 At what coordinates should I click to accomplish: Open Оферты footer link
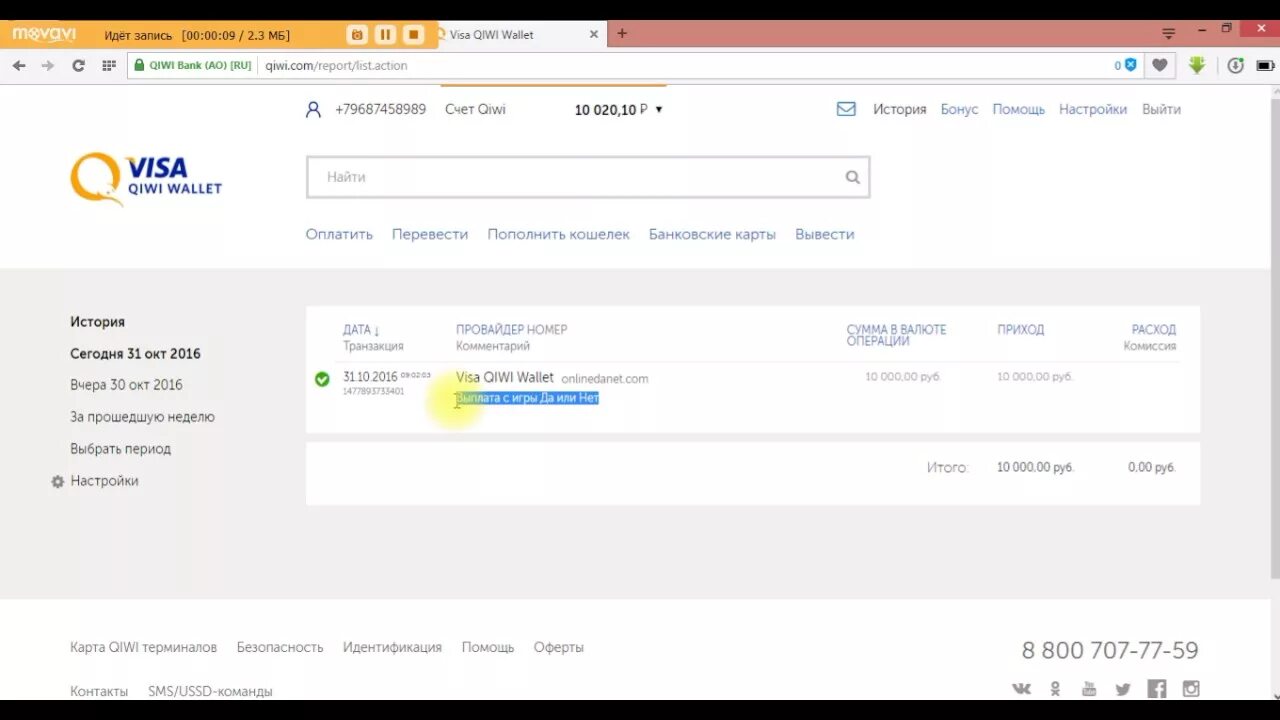(558, 647)
